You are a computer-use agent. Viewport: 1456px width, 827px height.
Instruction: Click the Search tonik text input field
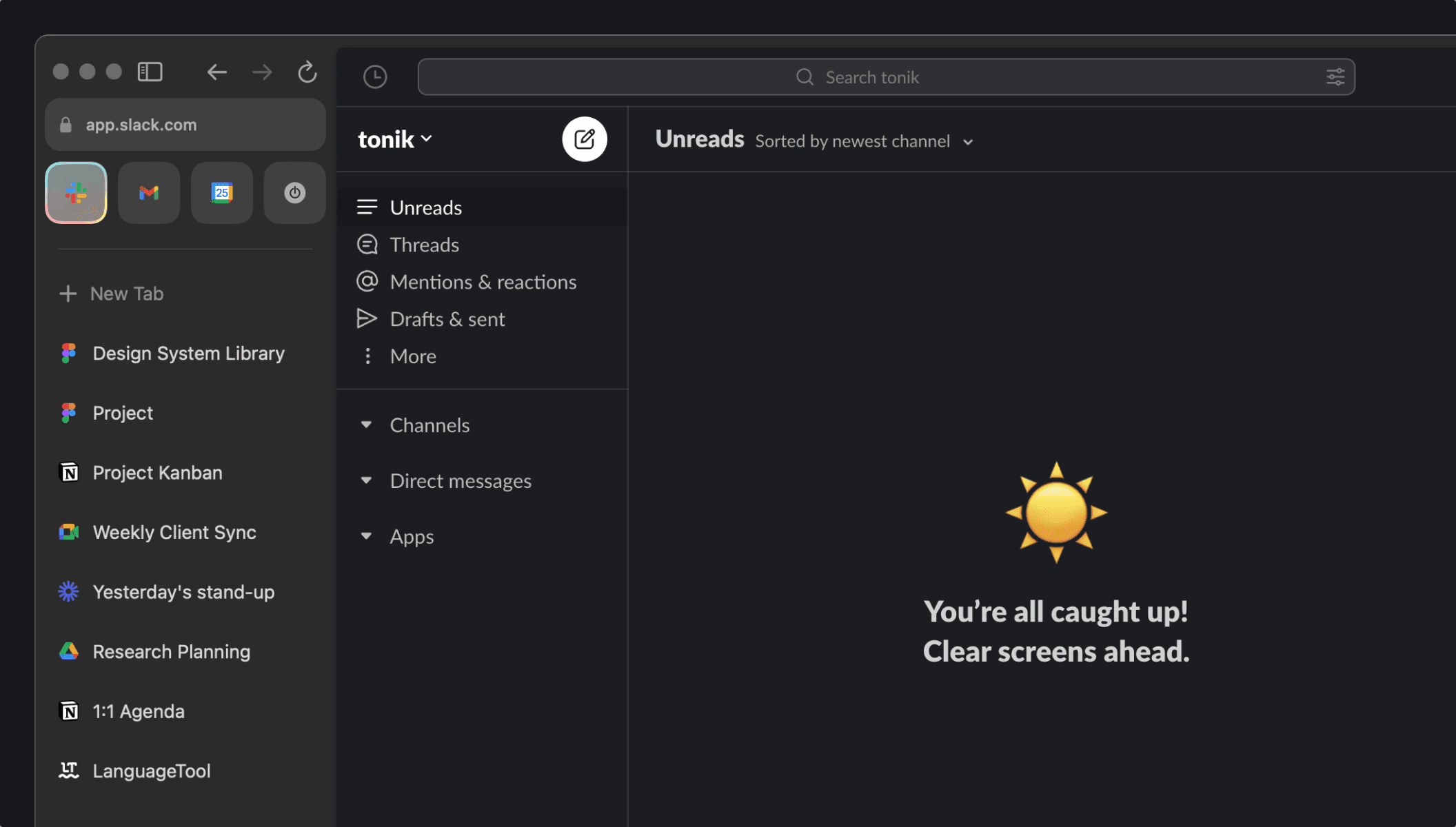[x=872, y=76]
